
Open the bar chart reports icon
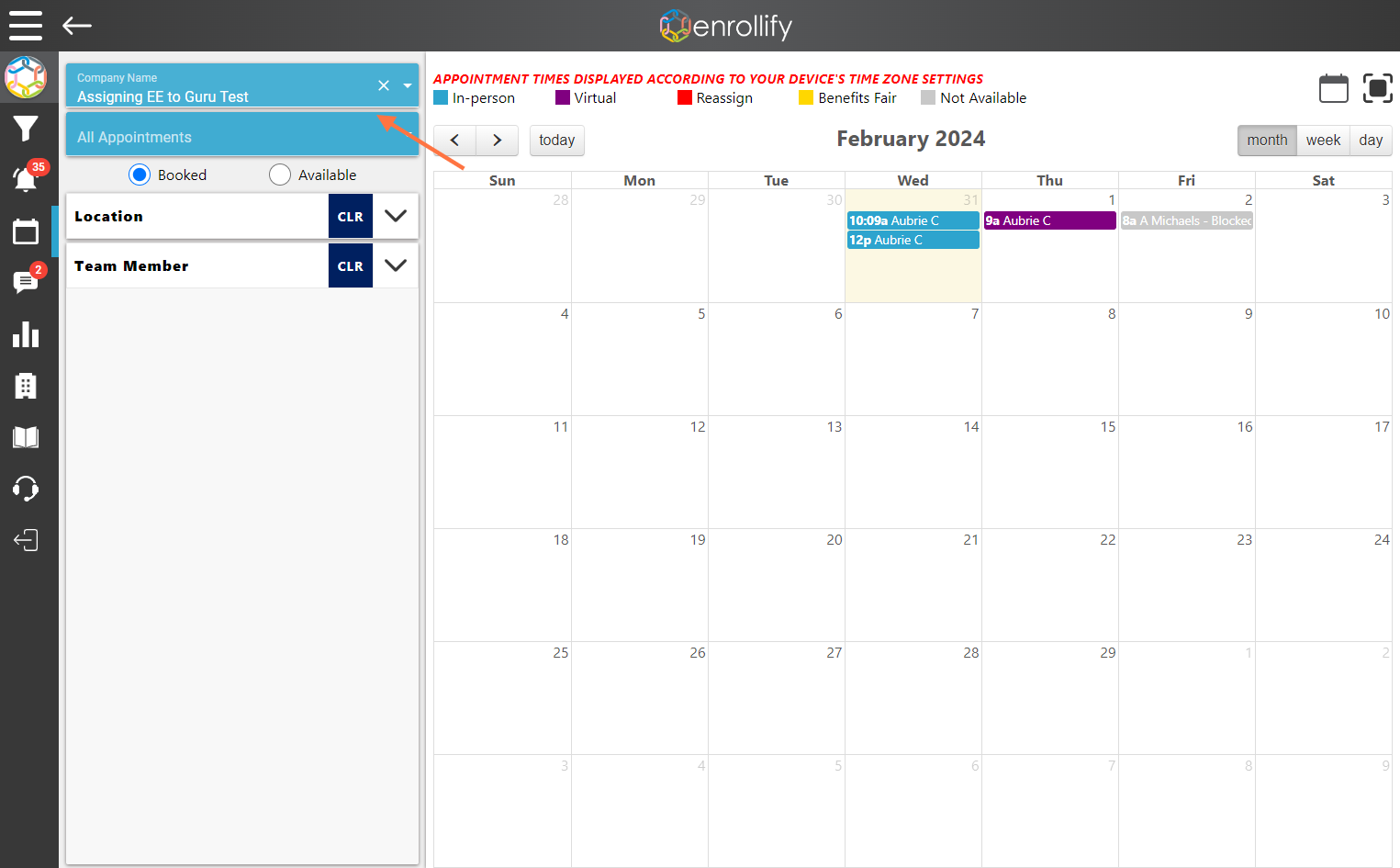[26, 334]
